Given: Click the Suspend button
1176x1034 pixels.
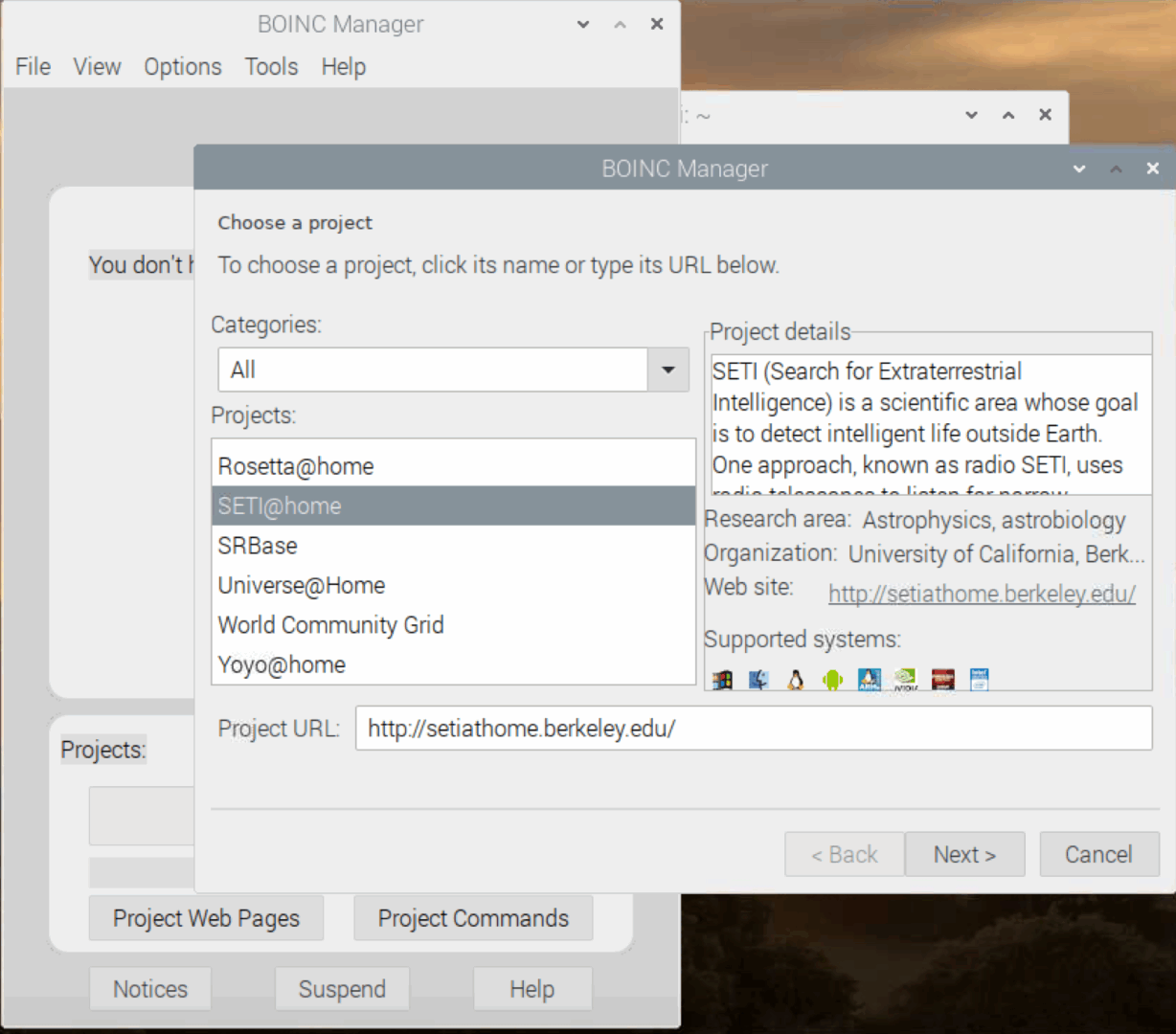Looking at the screenshot, I should [342, 988].
